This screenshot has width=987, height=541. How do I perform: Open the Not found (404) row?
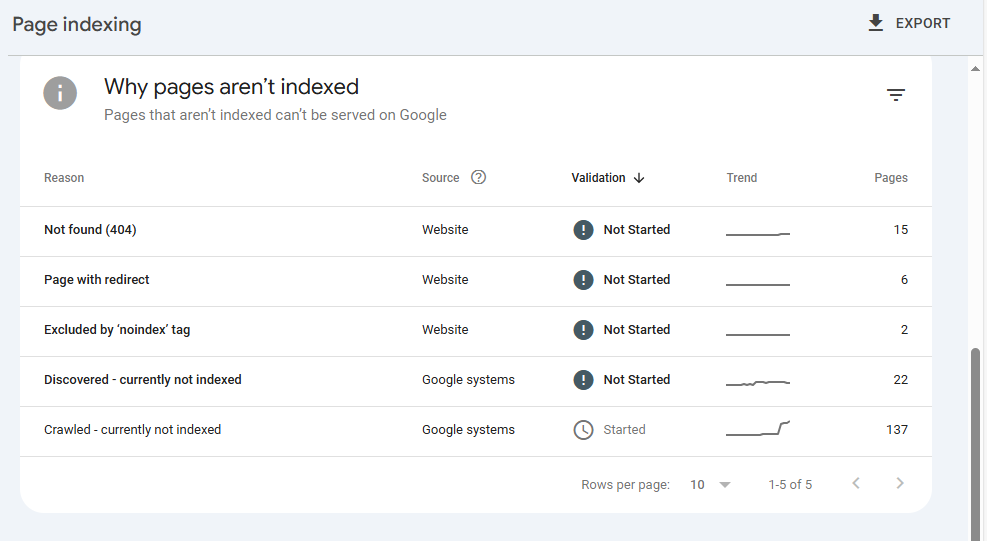pyautogui.click(x=90, y=230)
